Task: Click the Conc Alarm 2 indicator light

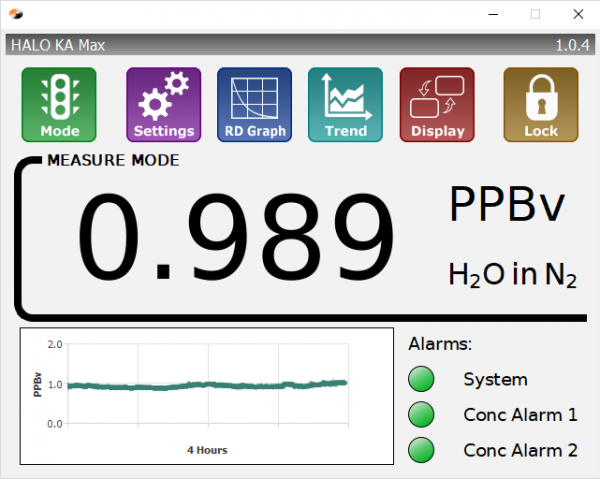Action: point(421,450)
